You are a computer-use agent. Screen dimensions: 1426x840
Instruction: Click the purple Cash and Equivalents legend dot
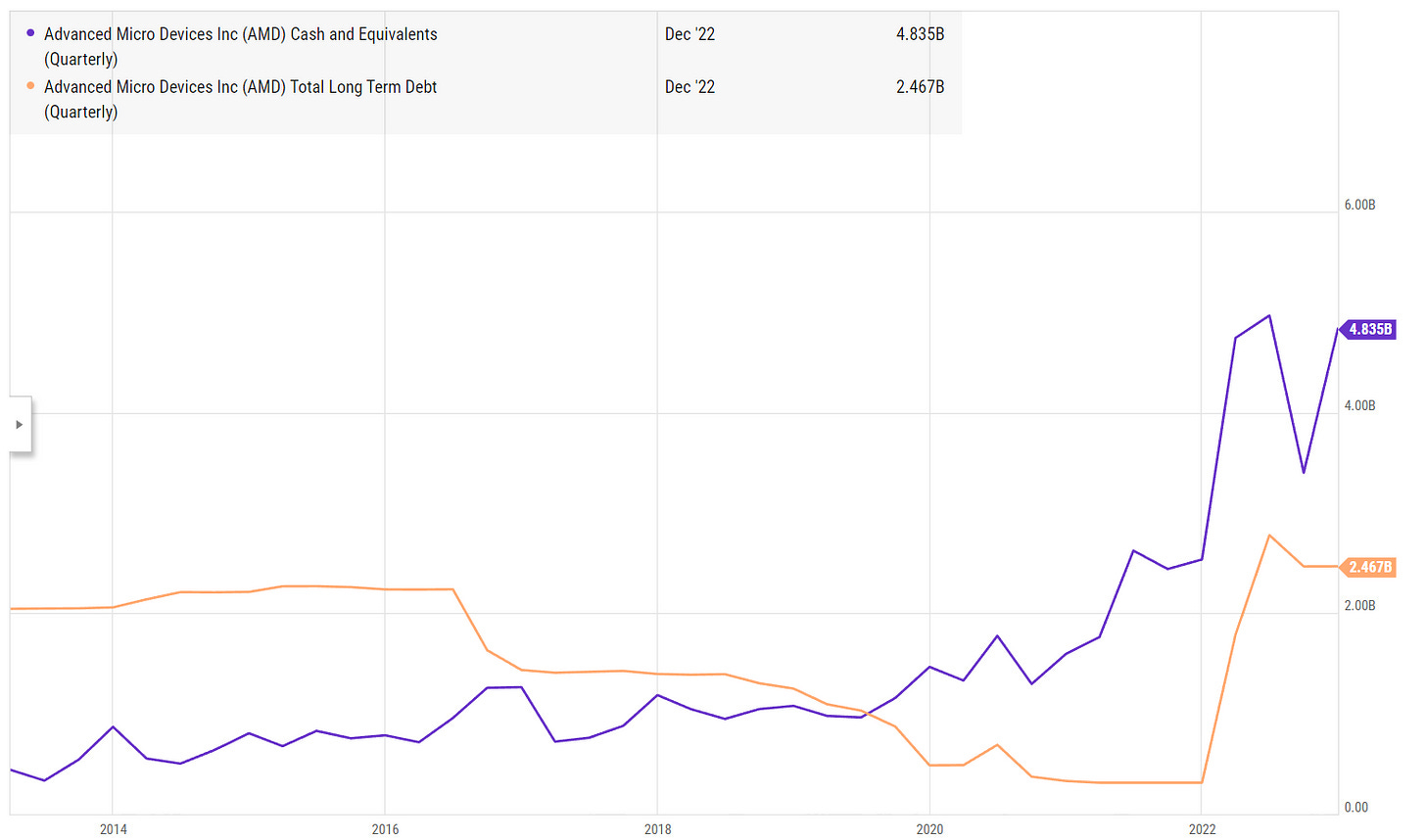tap(30, 33)
